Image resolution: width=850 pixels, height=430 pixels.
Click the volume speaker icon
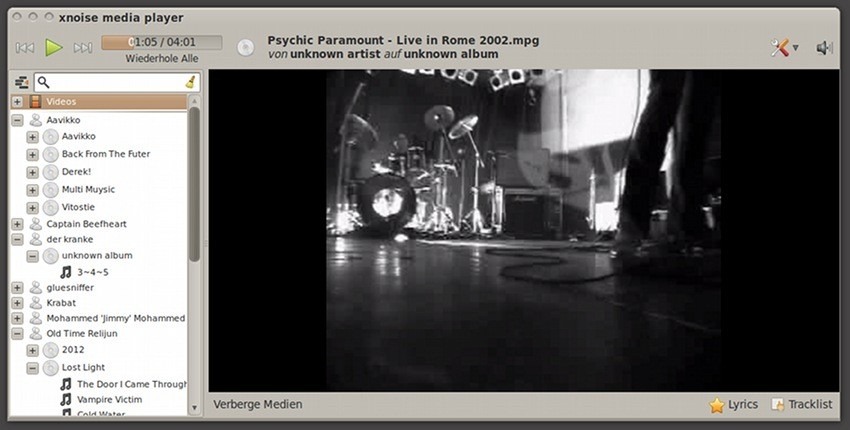(x=824, y=48)
